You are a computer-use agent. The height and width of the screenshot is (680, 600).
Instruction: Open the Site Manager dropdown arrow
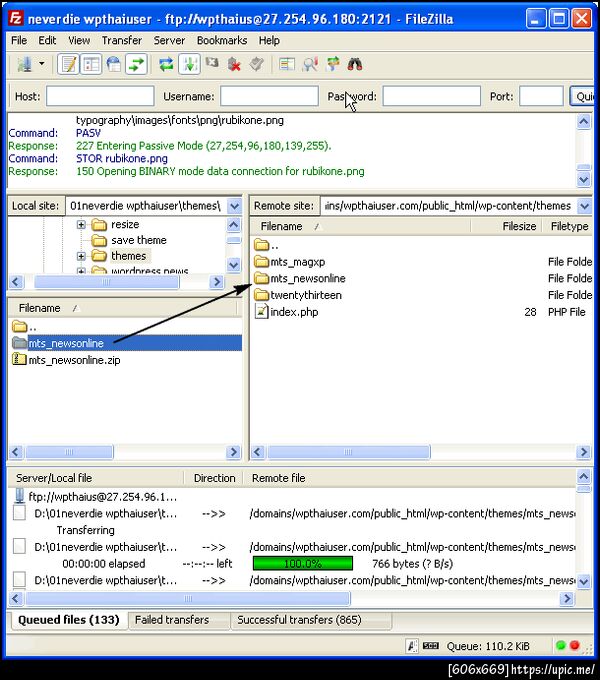[x=42, y=64]
